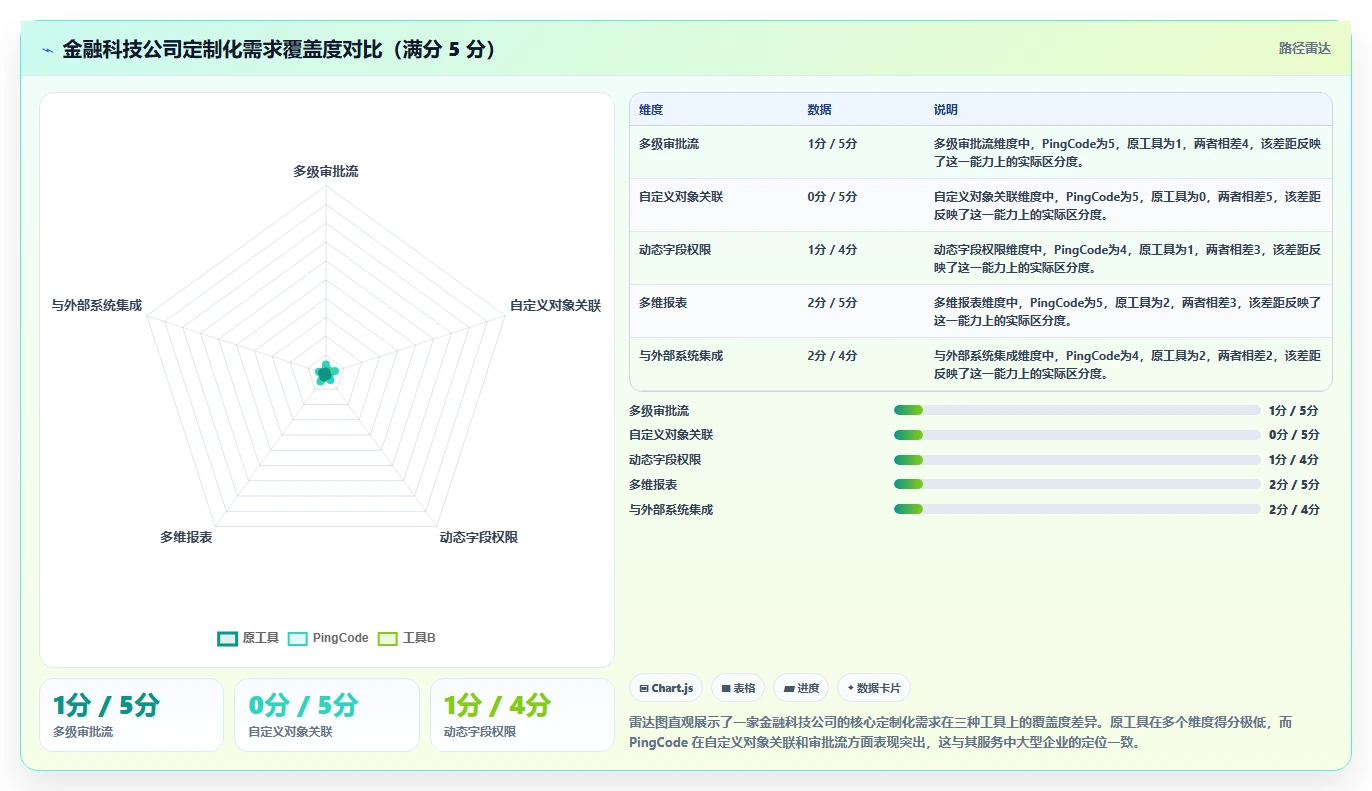Click the 1分 / 4分 table cell
Viewport: 1372px width, 791px height.
click(833, 250)
